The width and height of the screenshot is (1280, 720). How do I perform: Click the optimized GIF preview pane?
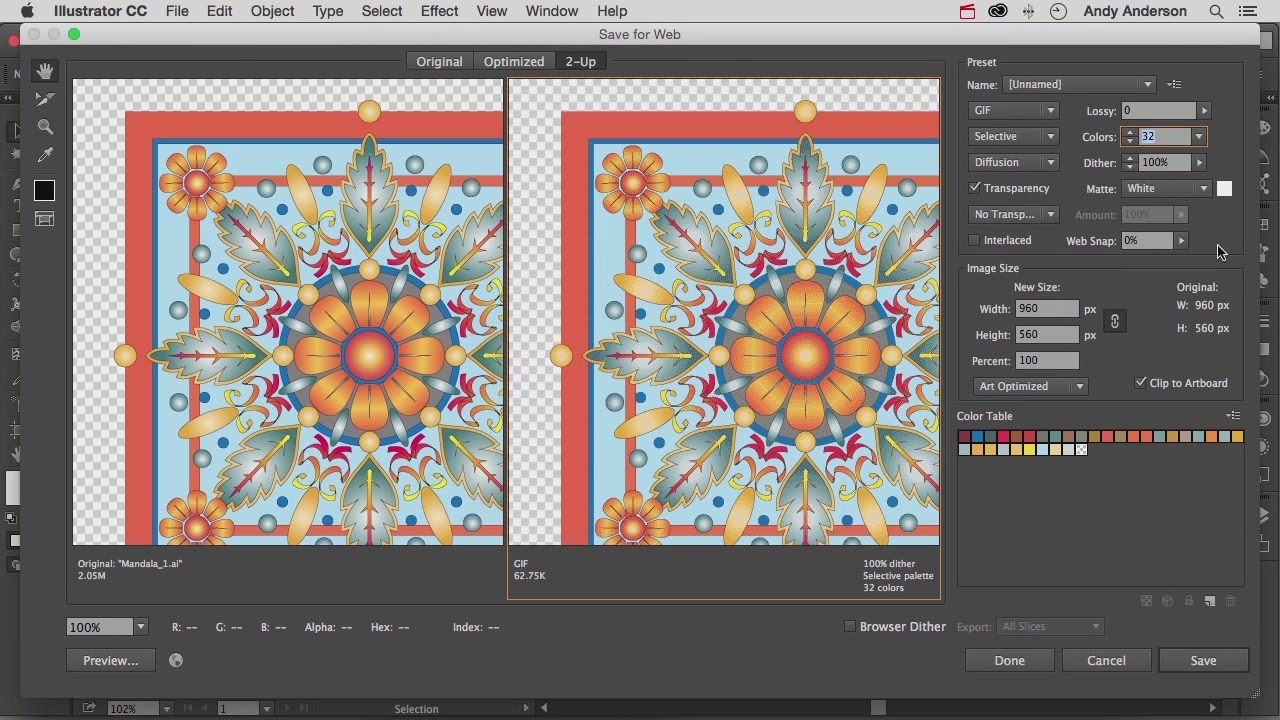click(x=724, y=312)
